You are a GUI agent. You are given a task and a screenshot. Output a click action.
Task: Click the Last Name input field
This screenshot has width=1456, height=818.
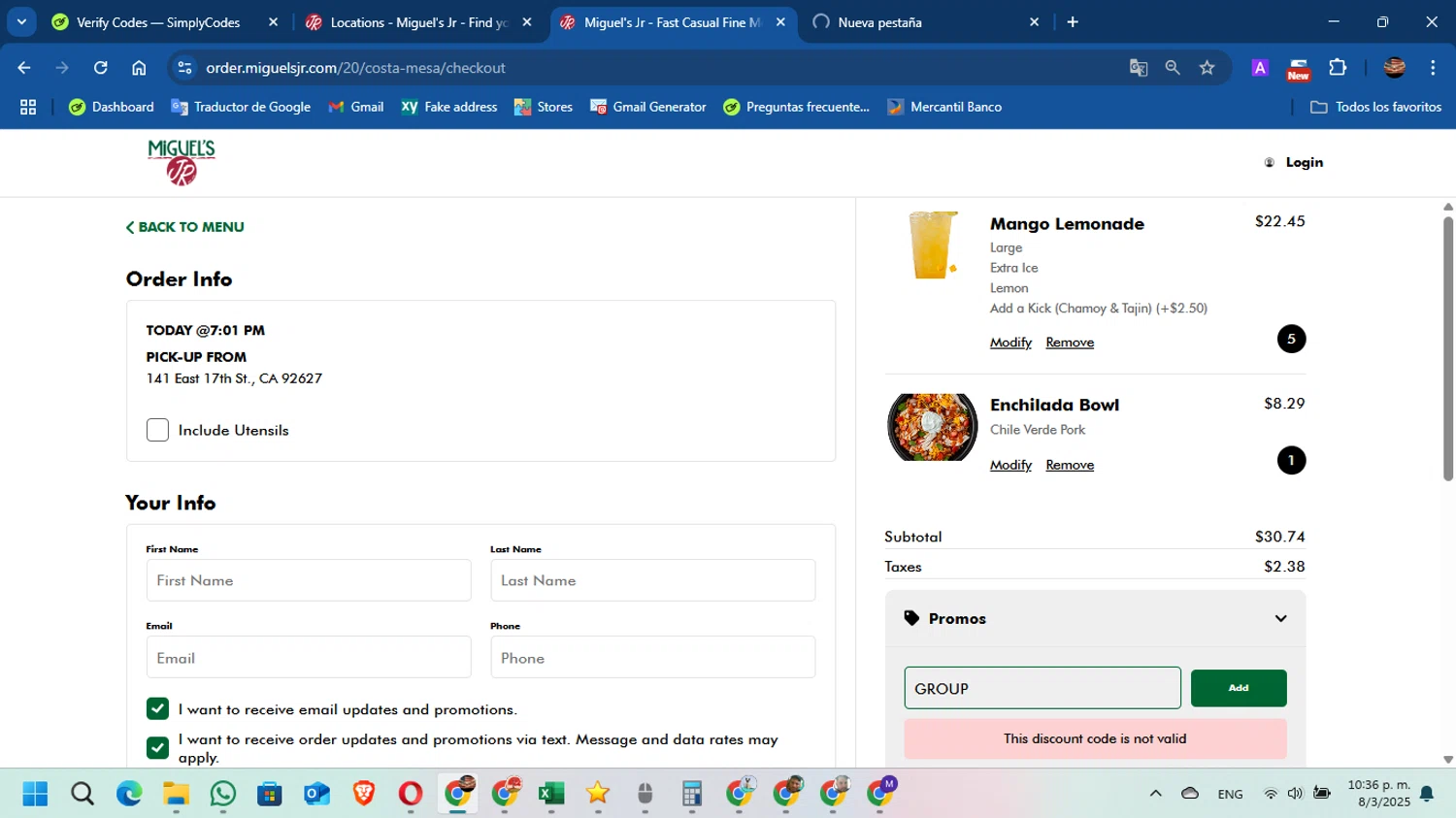tap(652, 580)
